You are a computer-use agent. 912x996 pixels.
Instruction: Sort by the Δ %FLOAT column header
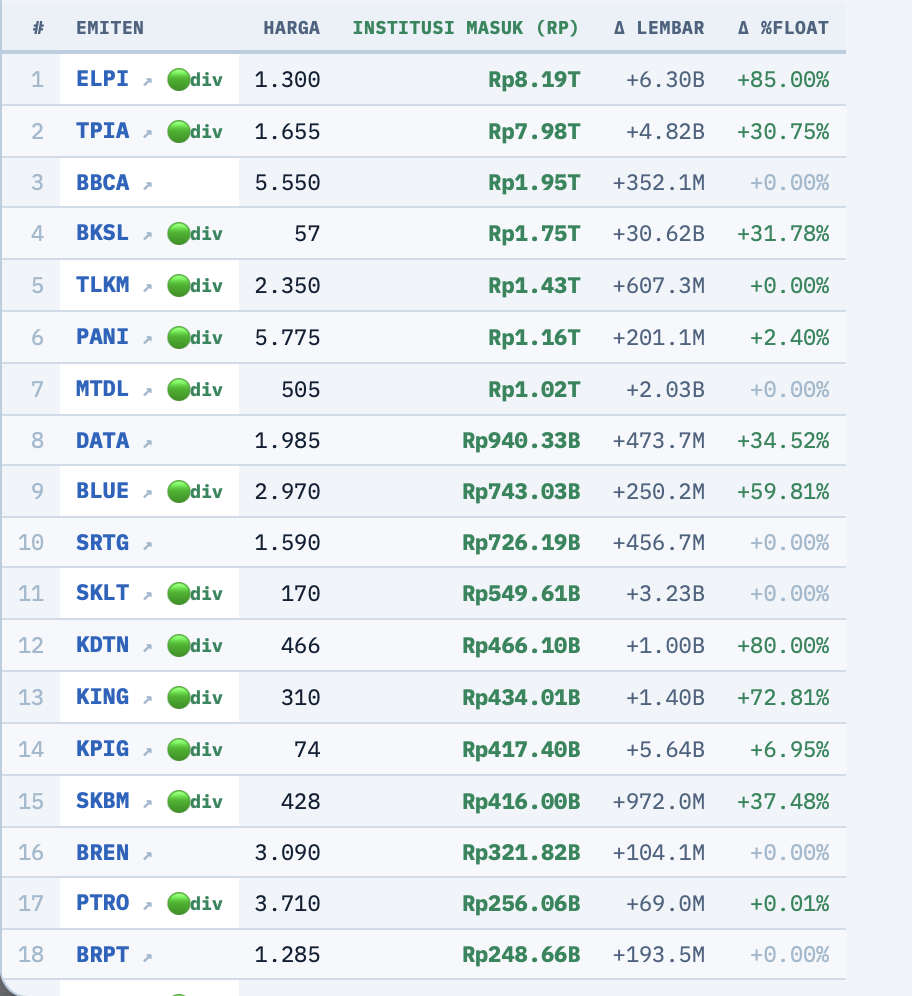[x=783, y=28]
